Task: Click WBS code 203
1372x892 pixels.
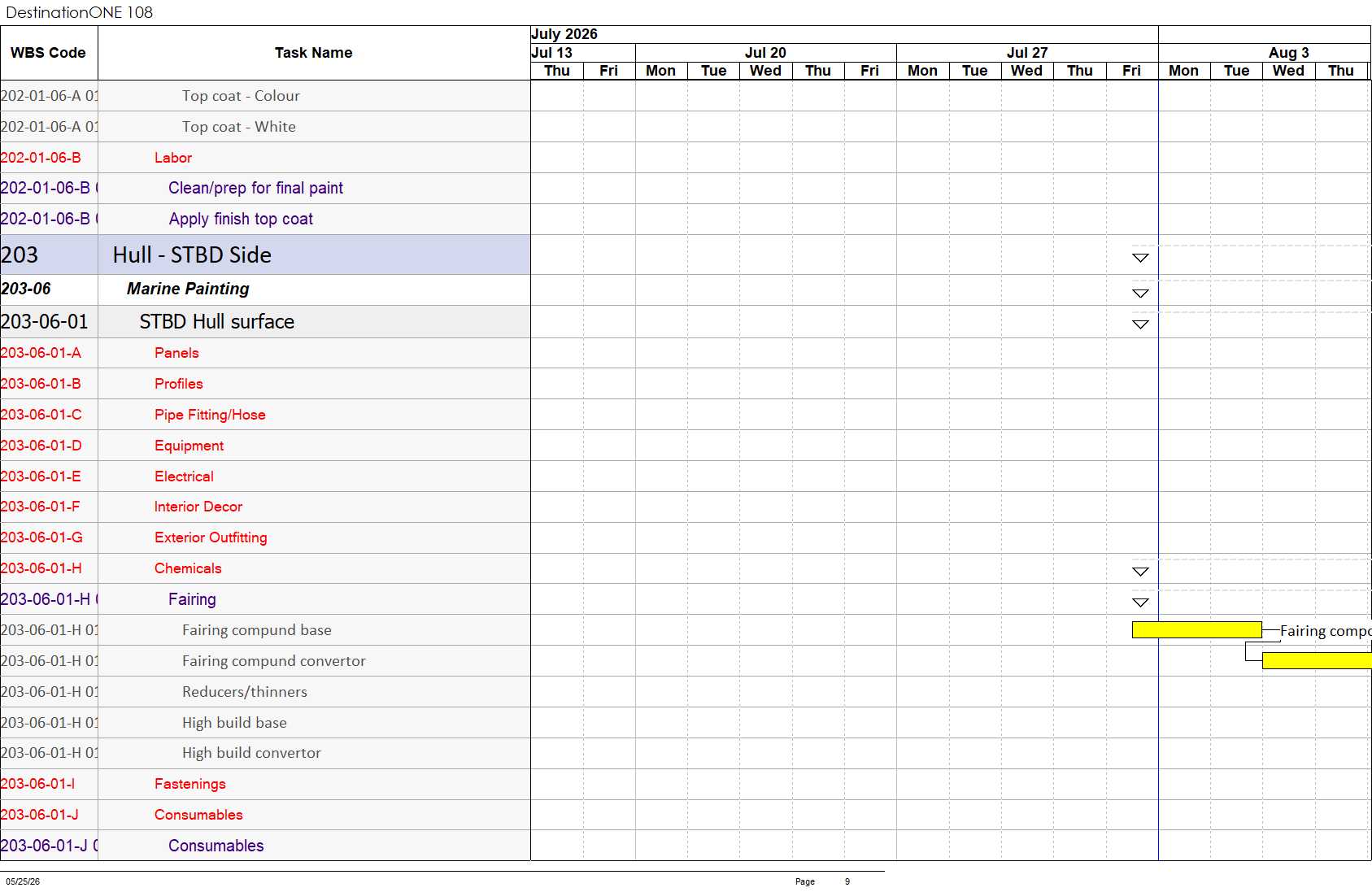Action: click(20, 255)
